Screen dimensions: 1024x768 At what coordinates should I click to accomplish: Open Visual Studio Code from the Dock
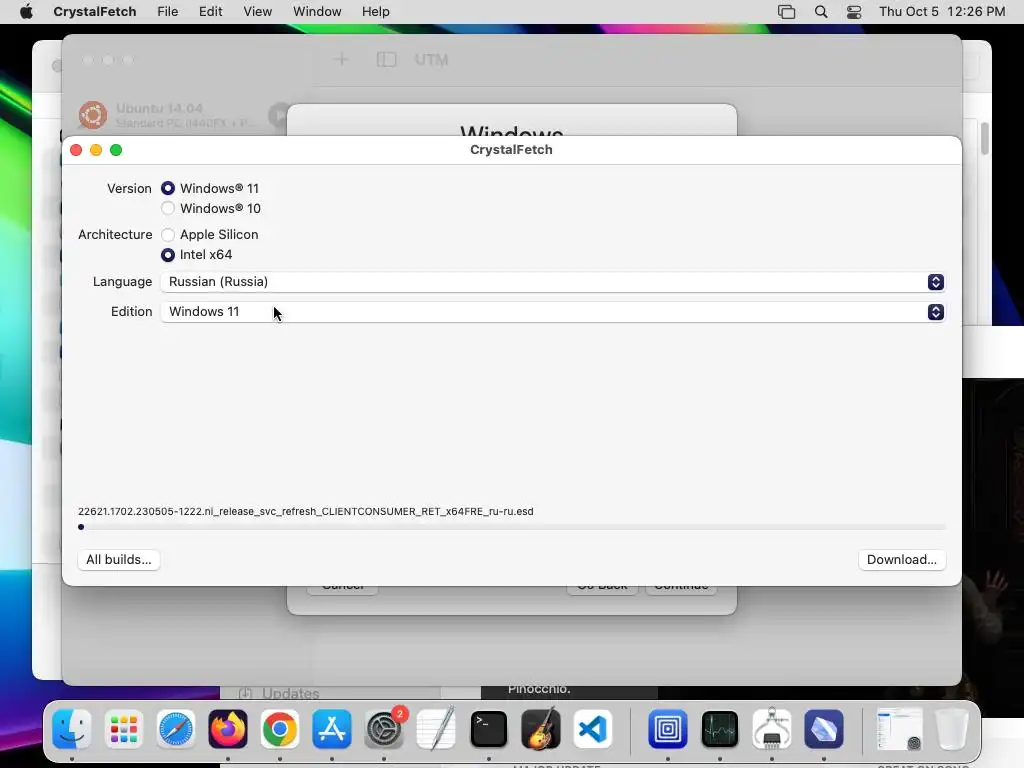592,729
